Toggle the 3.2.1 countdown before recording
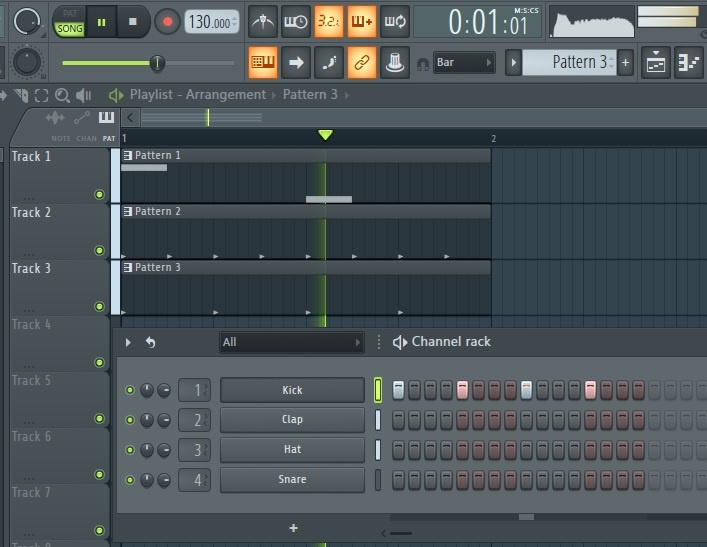Viewport: 707px width, 547px height. [329, 21]
